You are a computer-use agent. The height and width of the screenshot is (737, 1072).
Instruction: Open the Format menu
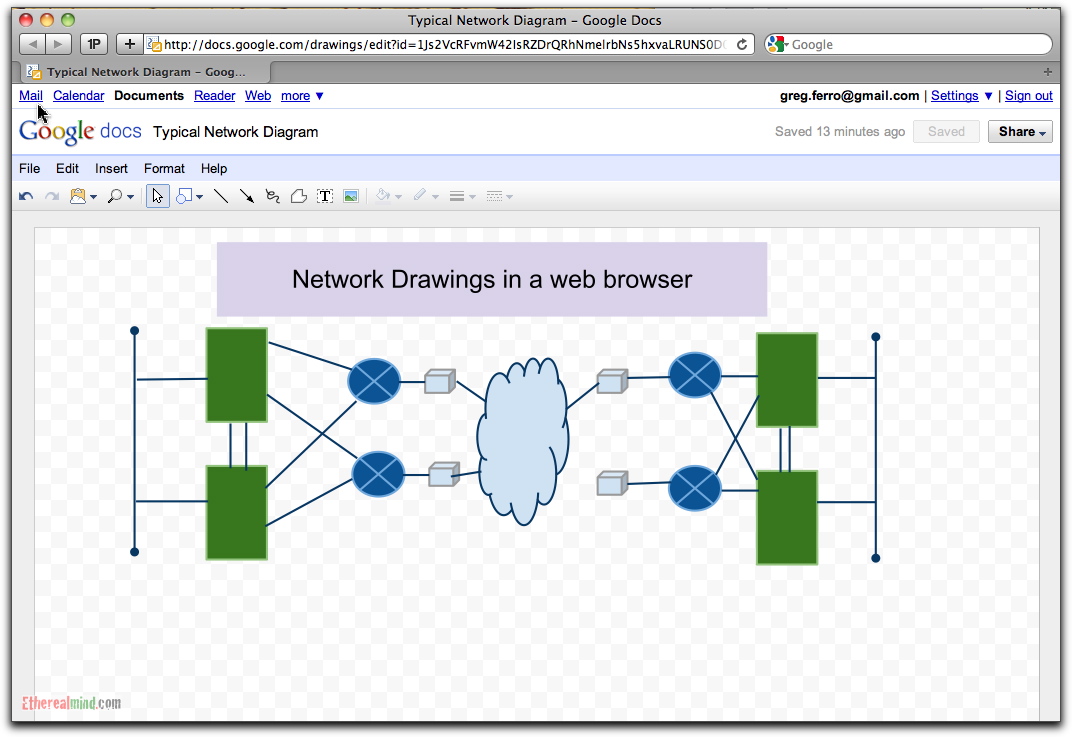point(164,168)
